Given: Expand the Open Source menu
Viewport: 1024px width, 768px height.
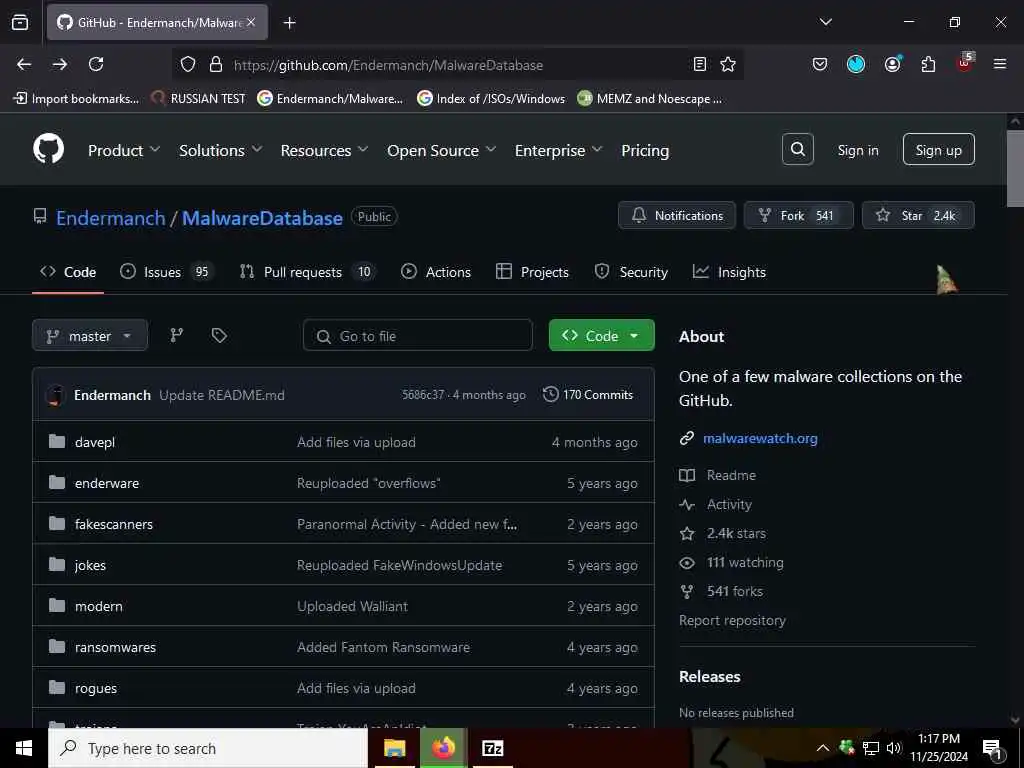Looking at the screenshot, I should point(441,150).
